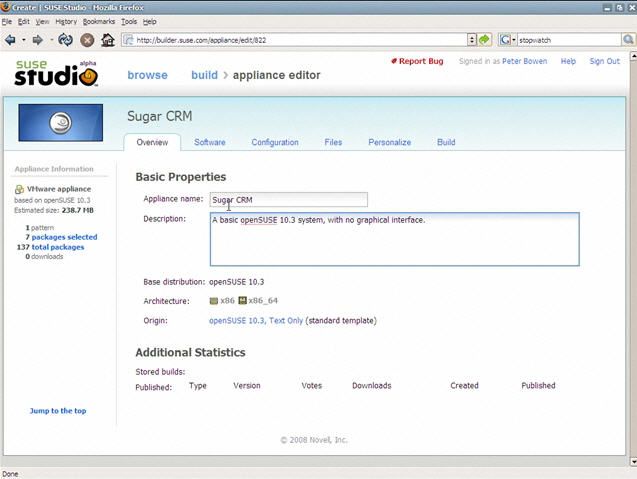
Task: Click the browser Back arrow button
Action: click(x=10, y=40)
